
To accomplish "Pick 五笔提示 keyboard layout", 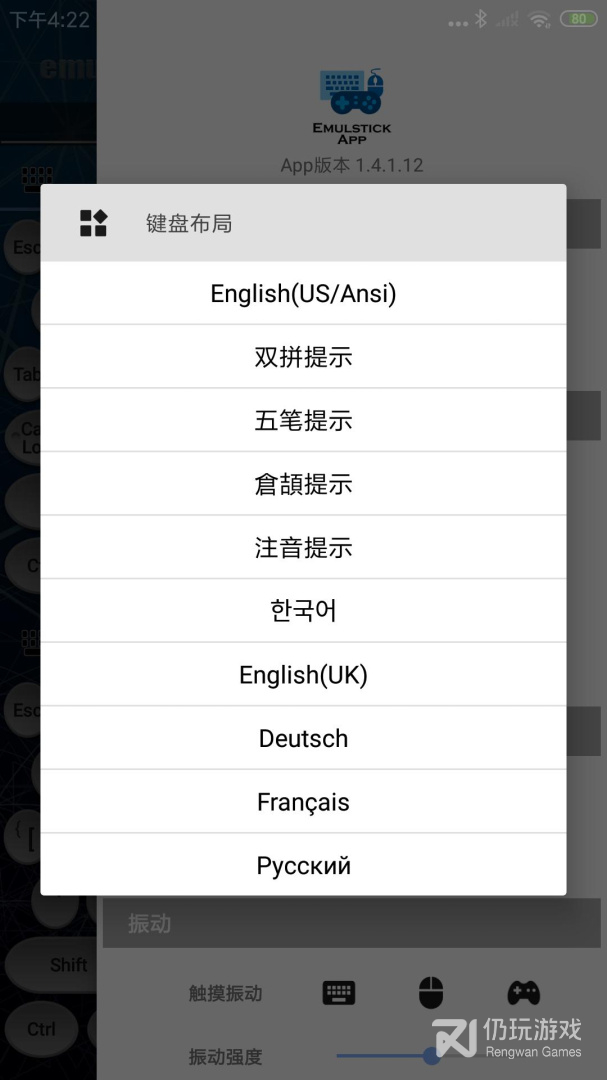I will point(303,421).
